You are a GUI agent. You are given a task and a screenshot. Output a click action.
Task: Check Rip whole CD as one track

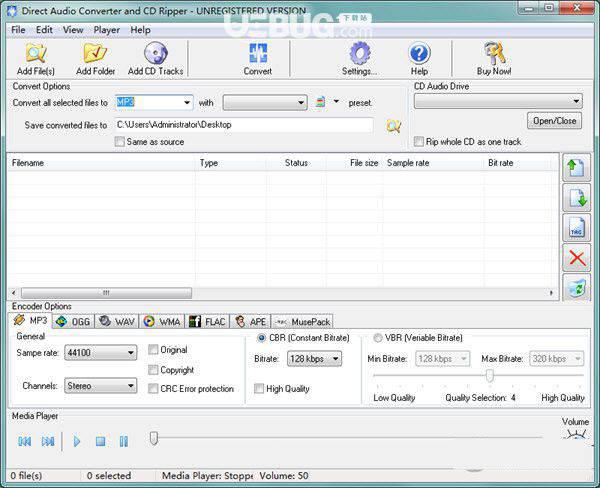point(419,142)
